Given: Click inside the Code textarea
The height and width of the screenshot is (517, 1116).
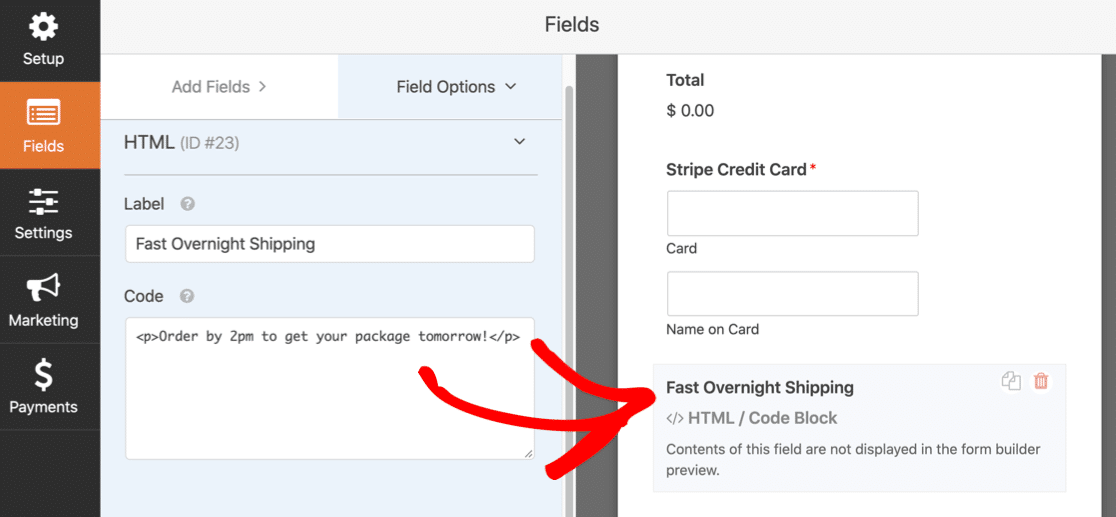Looking at the screenshot, I should 330,388.
